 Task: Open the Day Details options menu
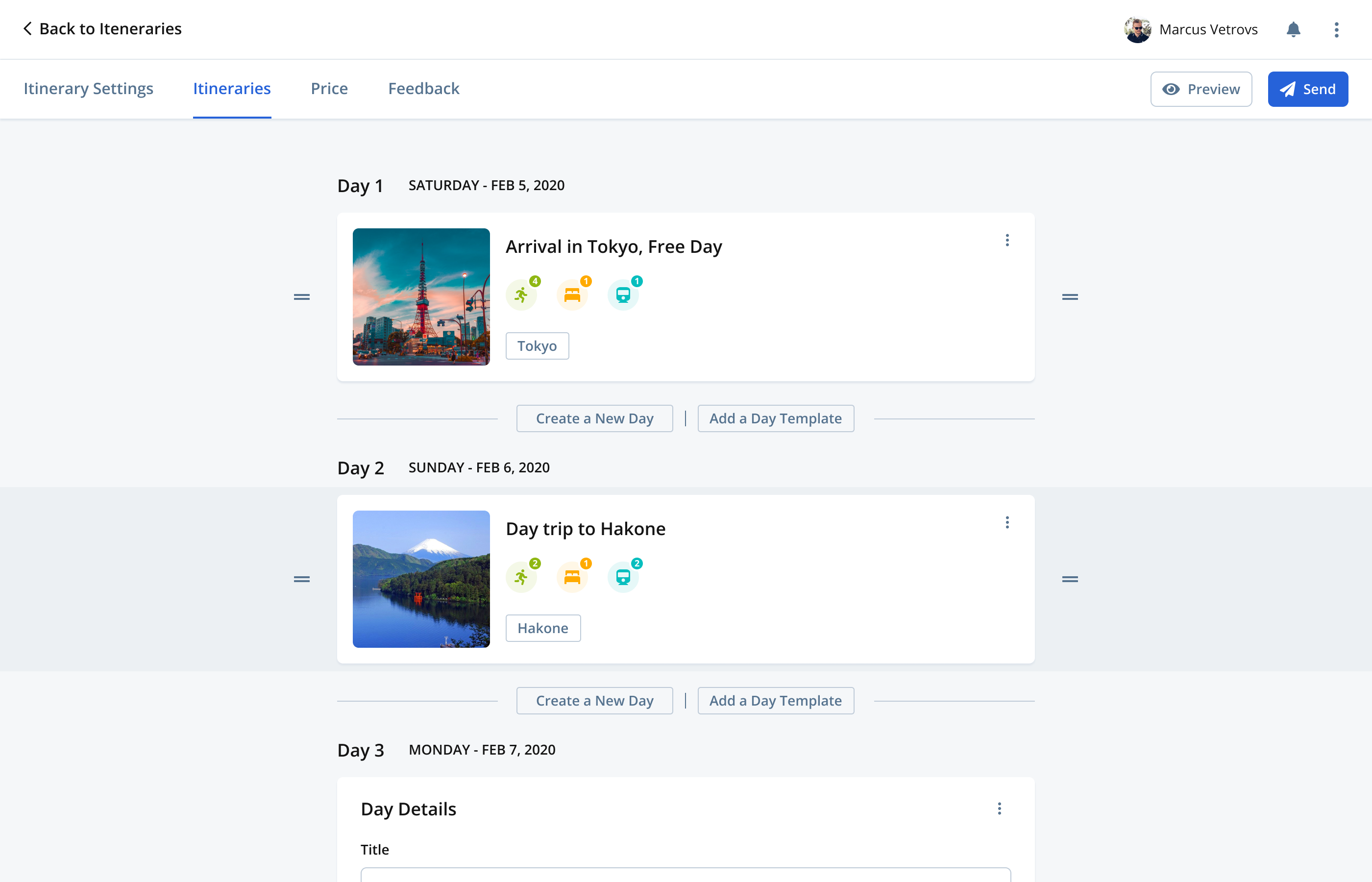pyautogui.click(x=999, y=808)
